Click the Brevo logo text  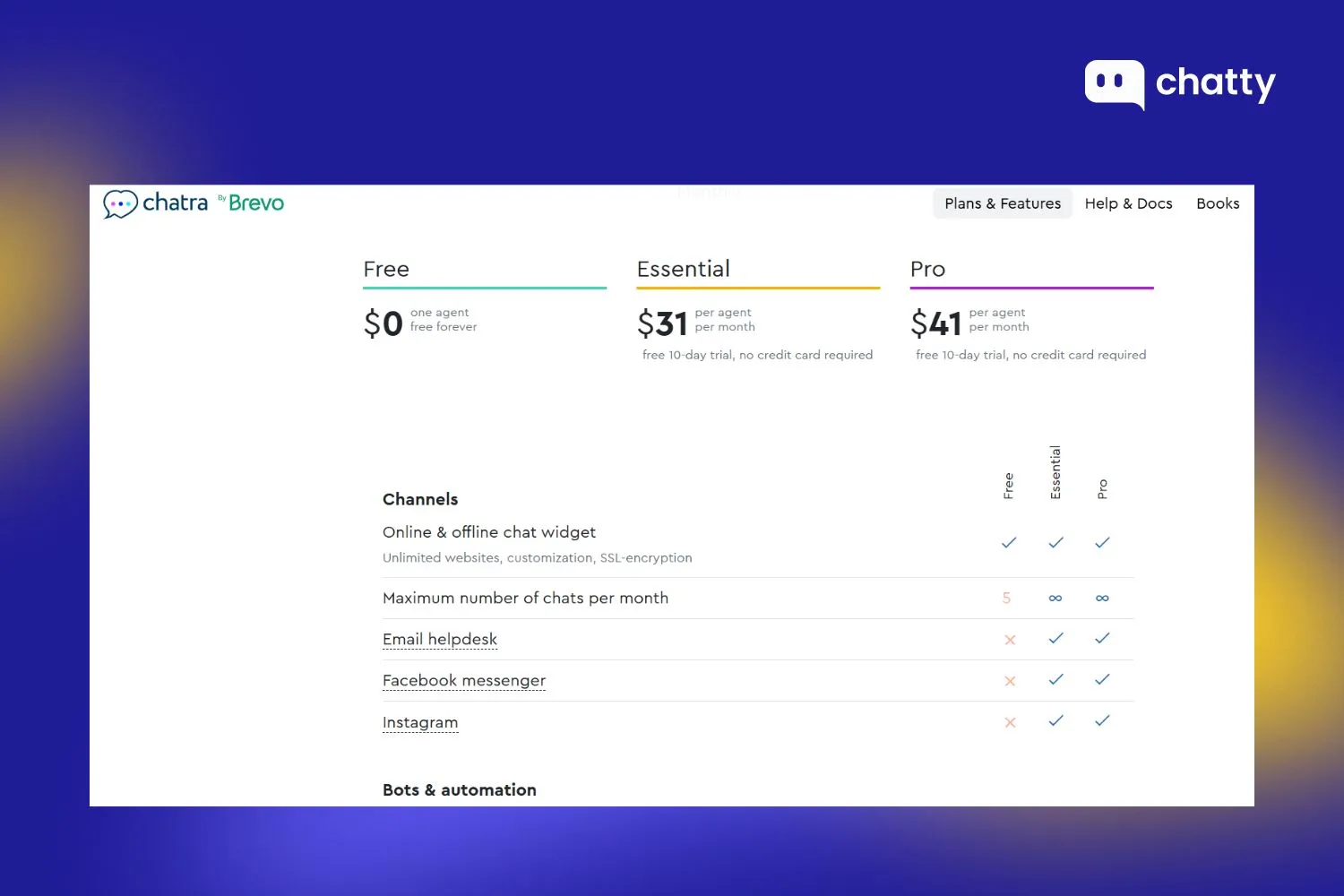[256, 203]
